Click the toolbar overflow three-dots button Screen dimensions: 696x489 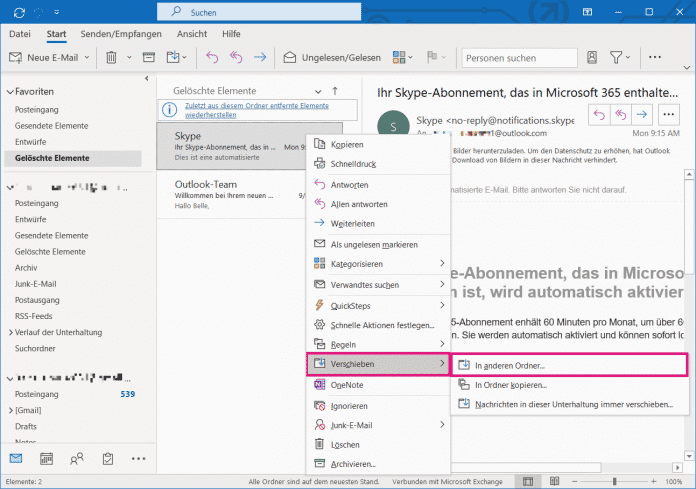click(x=655, y=57)
